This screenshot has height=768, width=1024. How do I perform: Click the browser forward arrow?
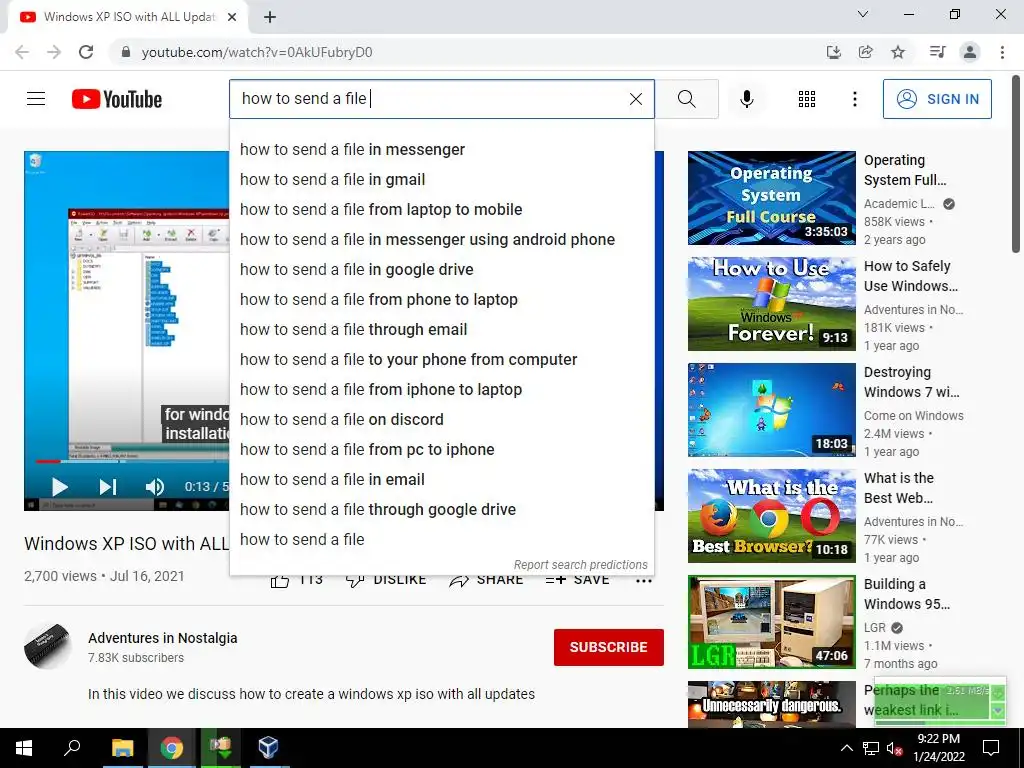click(x=54, y=52)
